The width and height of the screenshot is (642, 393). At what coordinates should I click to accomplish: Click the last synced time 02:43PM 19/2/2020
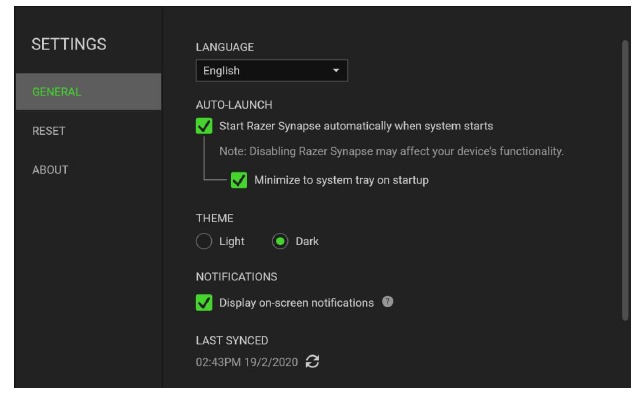[247, 362]
